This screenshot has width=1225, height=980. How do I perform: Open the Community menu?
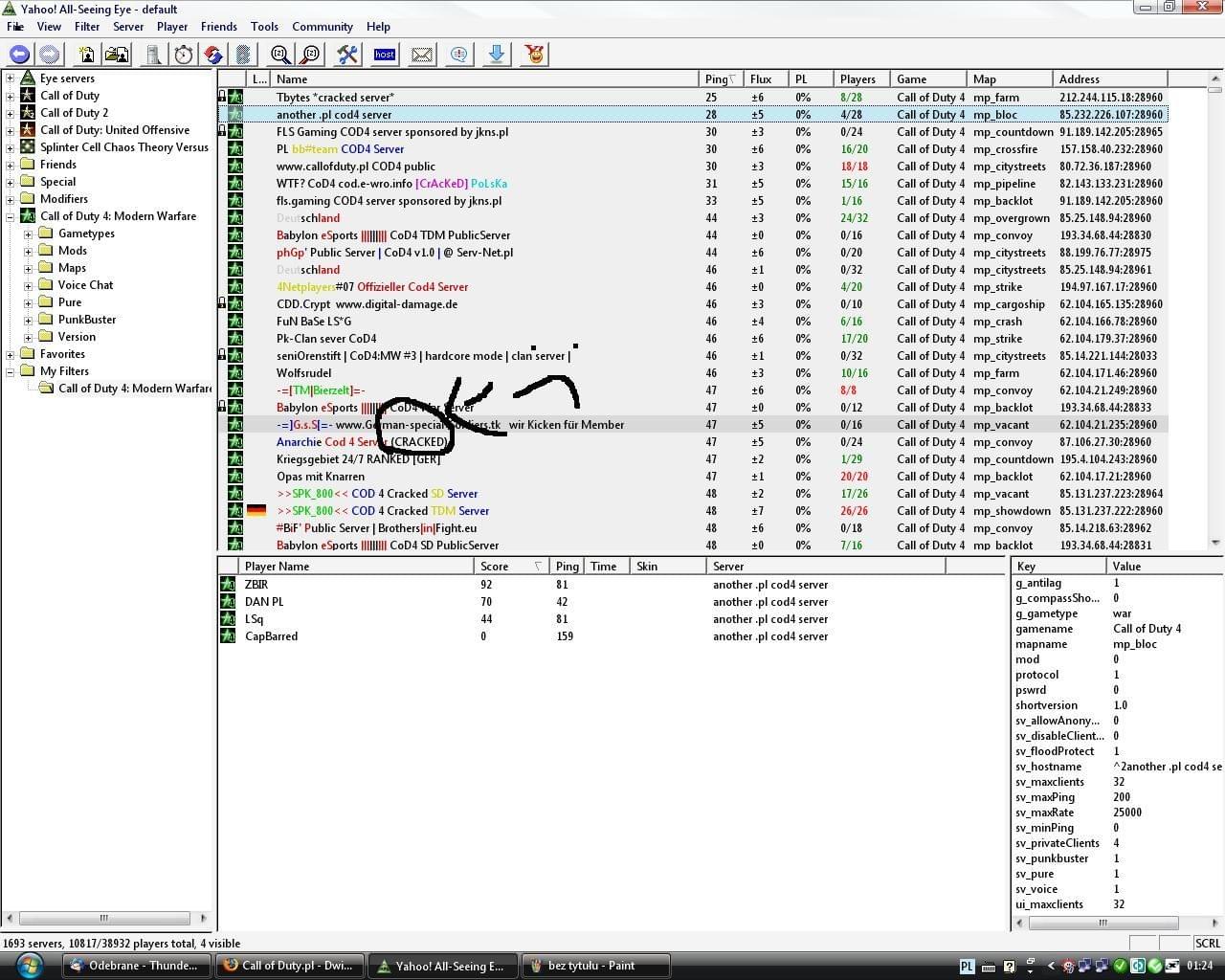(x=323, y=27)
